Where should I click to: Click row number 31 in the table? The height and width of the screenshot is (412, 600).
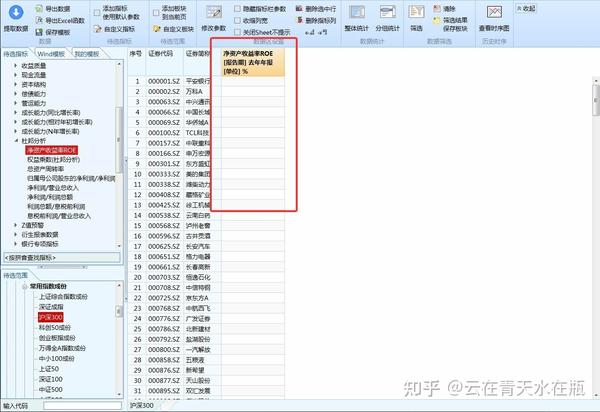coord(137,391)
